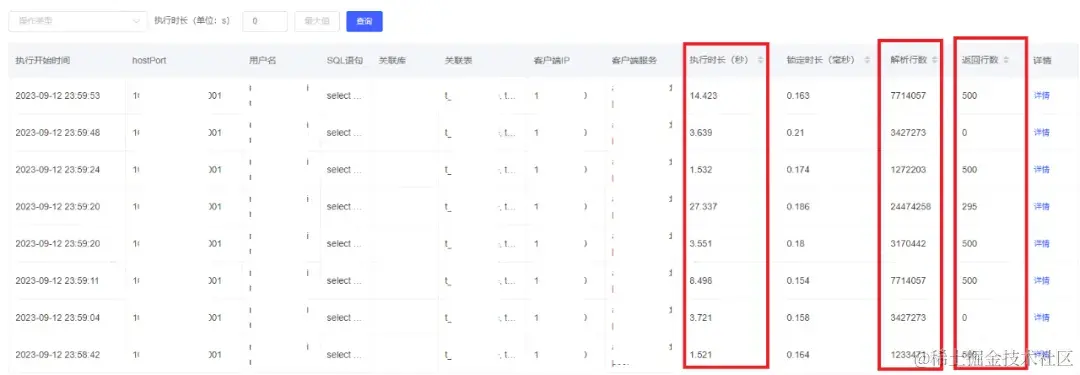Select timestamp 2023-09-12 23:59:04
This screenshot has height=375, width=1080.
click(x=58, y=318)
